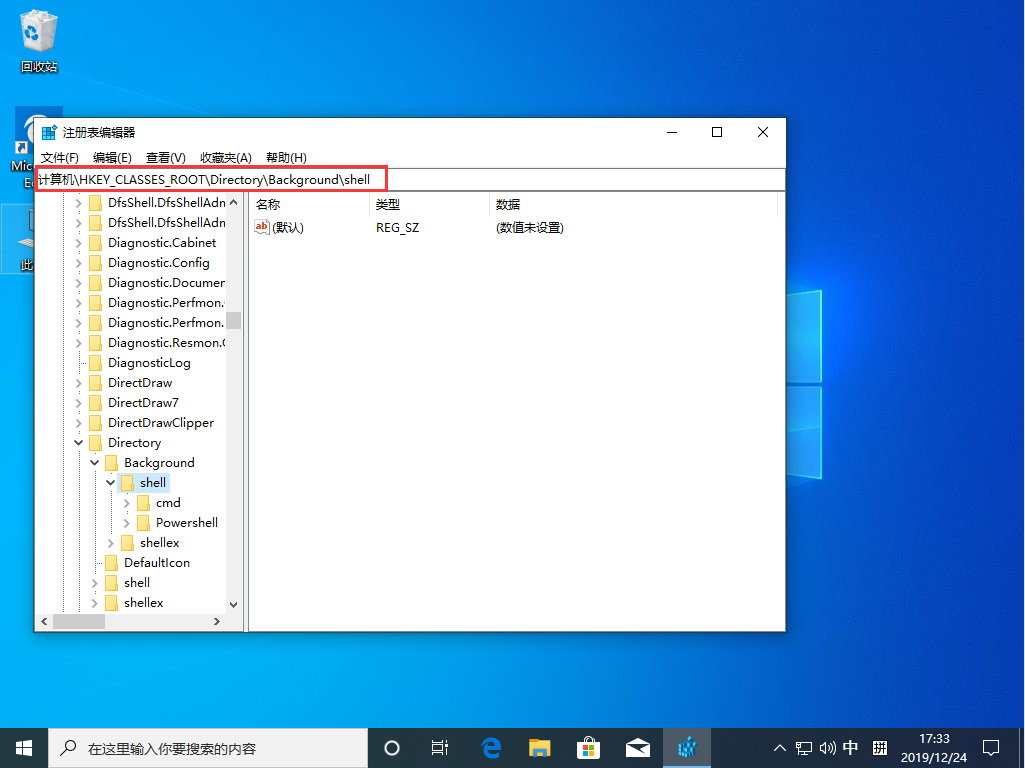Open the 收藏夹(A) menu
The width and height of the screenshot is (1025, 768).
pyautogui.click(x=225, y=157)
